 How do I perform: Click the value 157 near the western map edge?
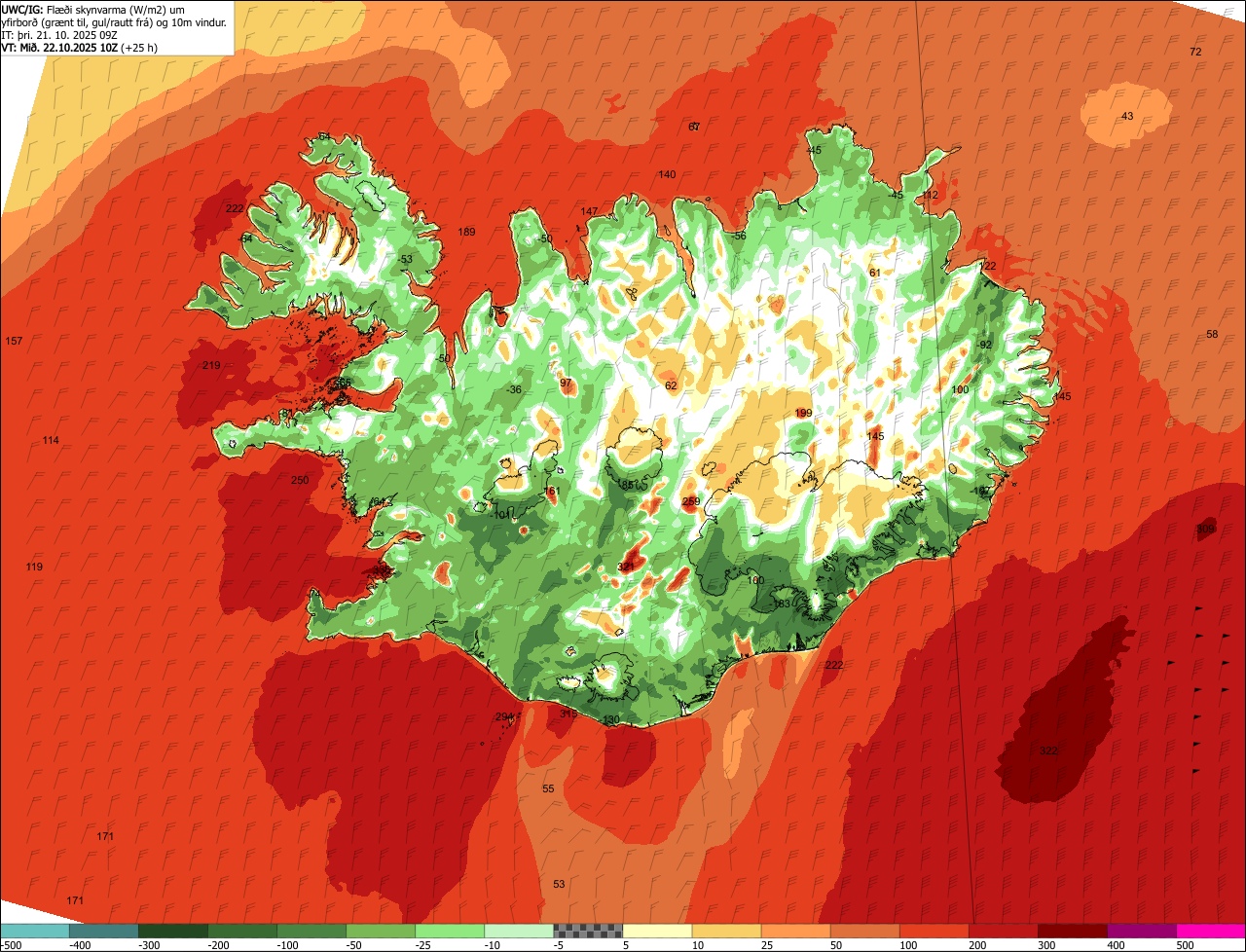tap(14, 341)
